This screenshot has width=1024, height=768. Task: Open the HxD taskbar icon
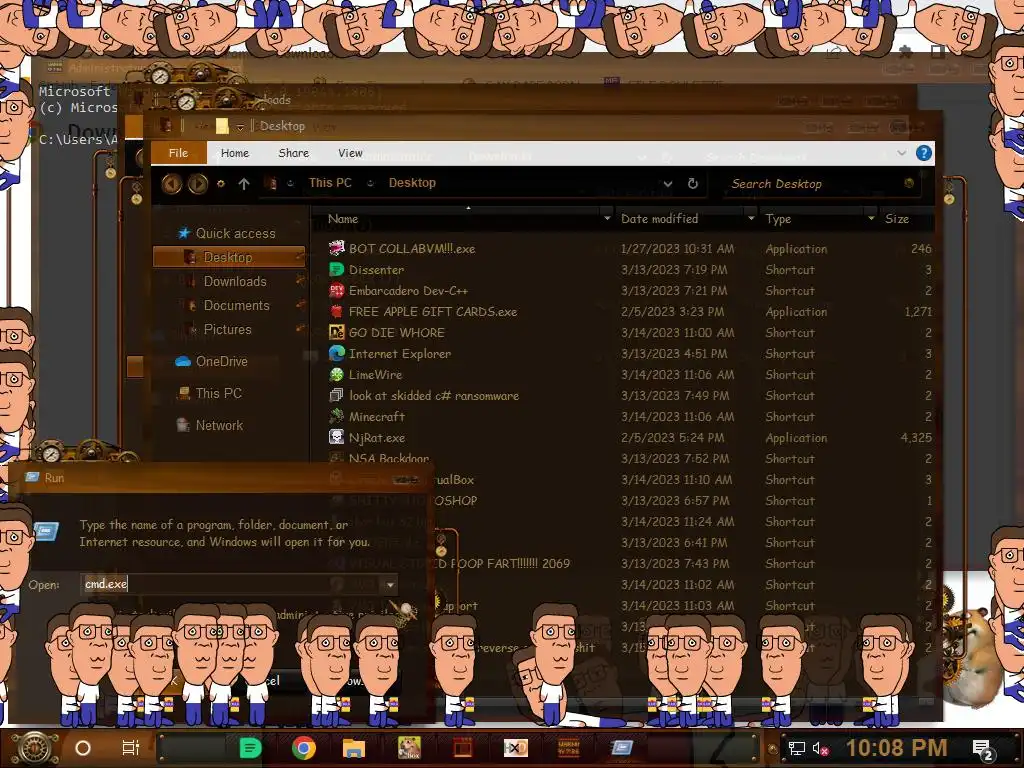(515, 748)
